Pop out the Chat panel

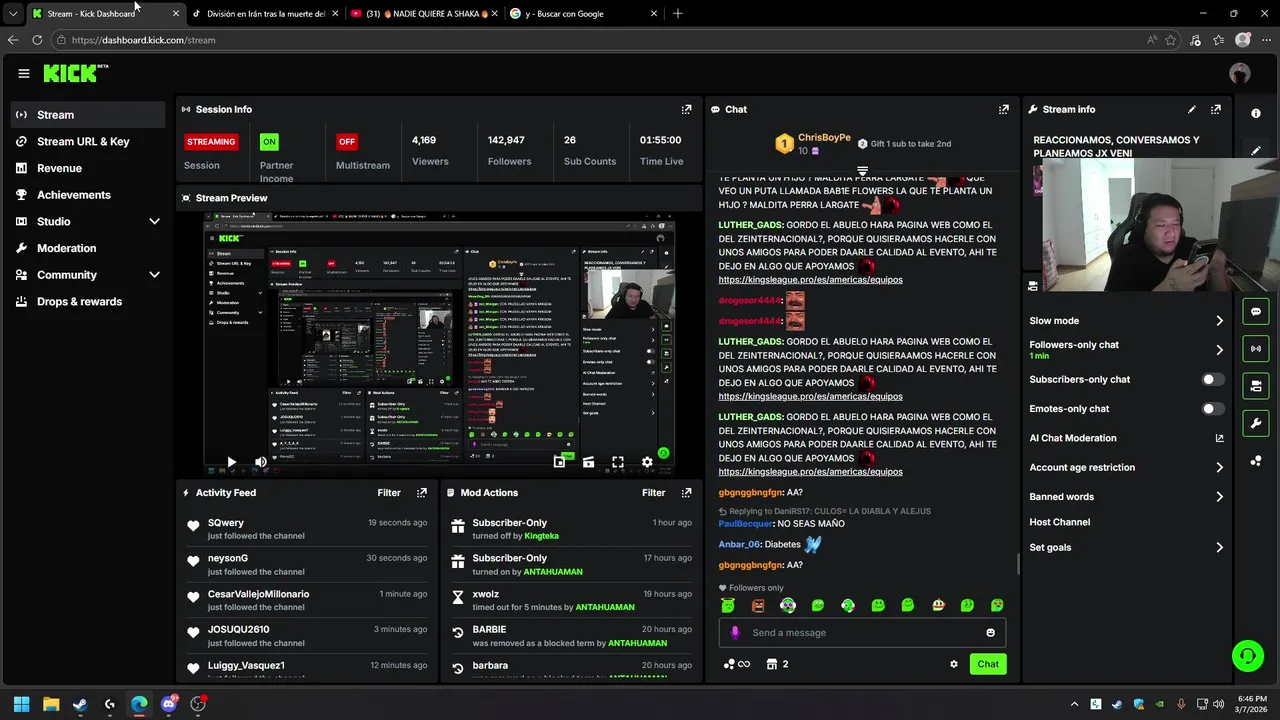[1004, 110]
